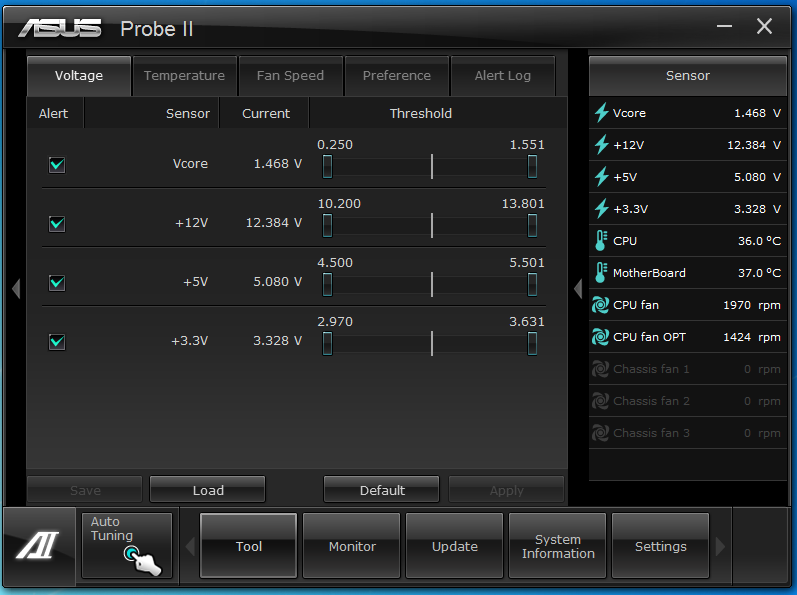
Task: Click the +3.3V lightning bolt sensor icon
Action: [601, 209]
